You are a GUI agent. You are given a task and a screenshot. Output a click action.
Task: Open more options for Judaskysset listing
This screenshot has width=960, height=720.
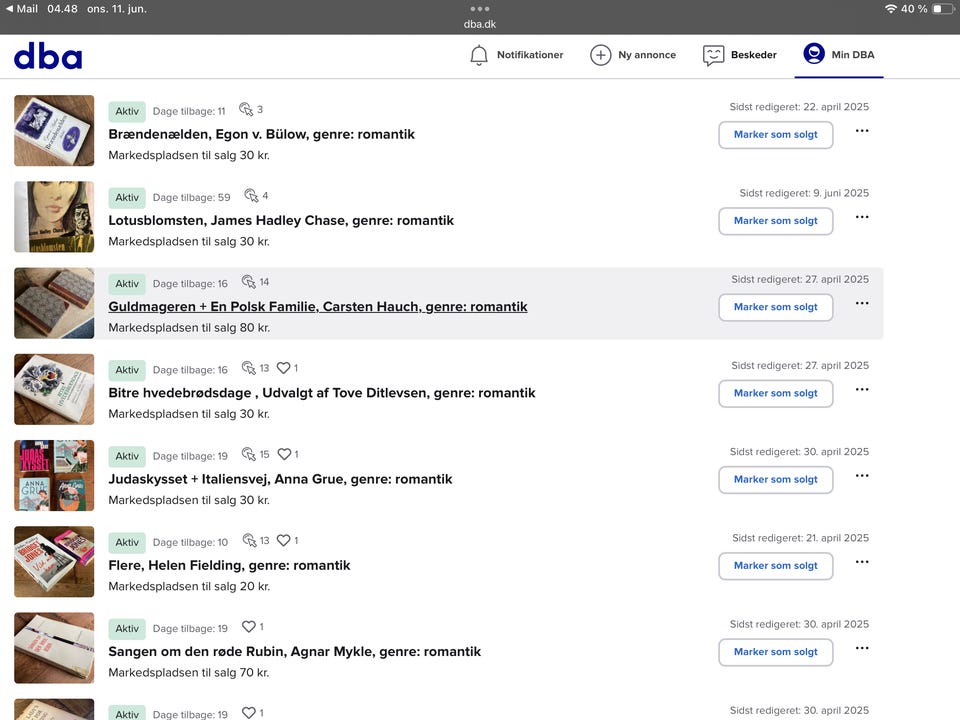[862, 476]
